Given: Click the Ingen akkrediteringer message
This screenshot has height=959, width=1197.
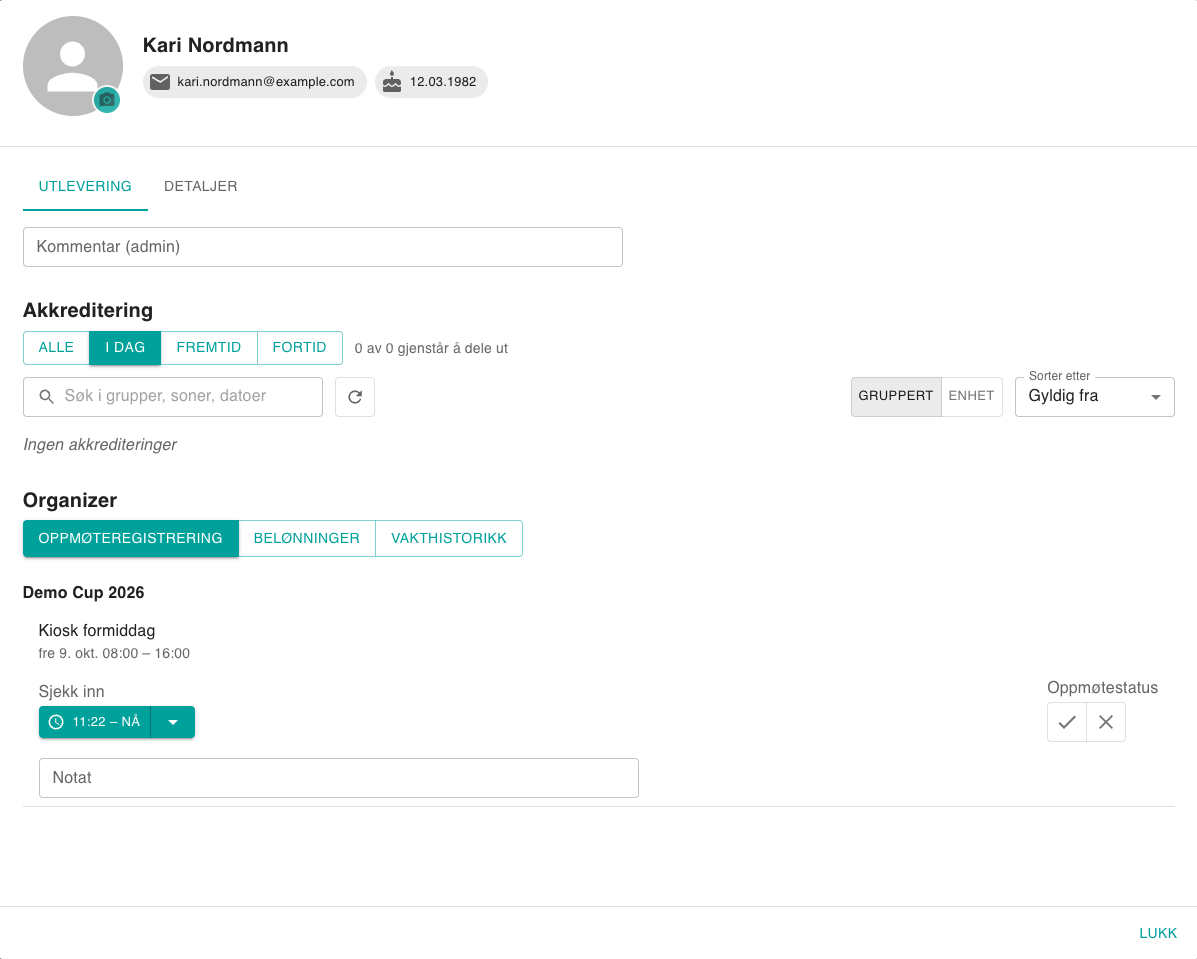Looking at the screenshot, I should pyautogui.click(x=100, y=444).
